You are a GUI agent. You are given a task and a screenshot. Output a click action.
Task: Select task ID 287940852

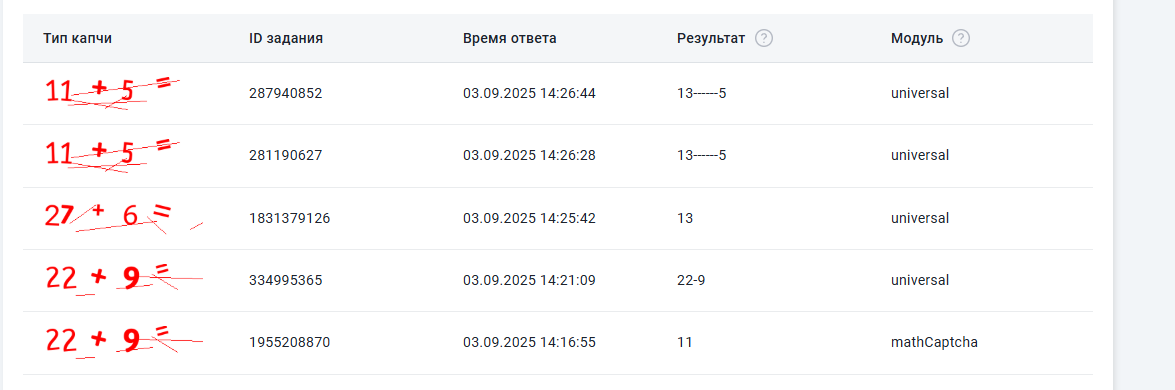click(x=286, y=94)
